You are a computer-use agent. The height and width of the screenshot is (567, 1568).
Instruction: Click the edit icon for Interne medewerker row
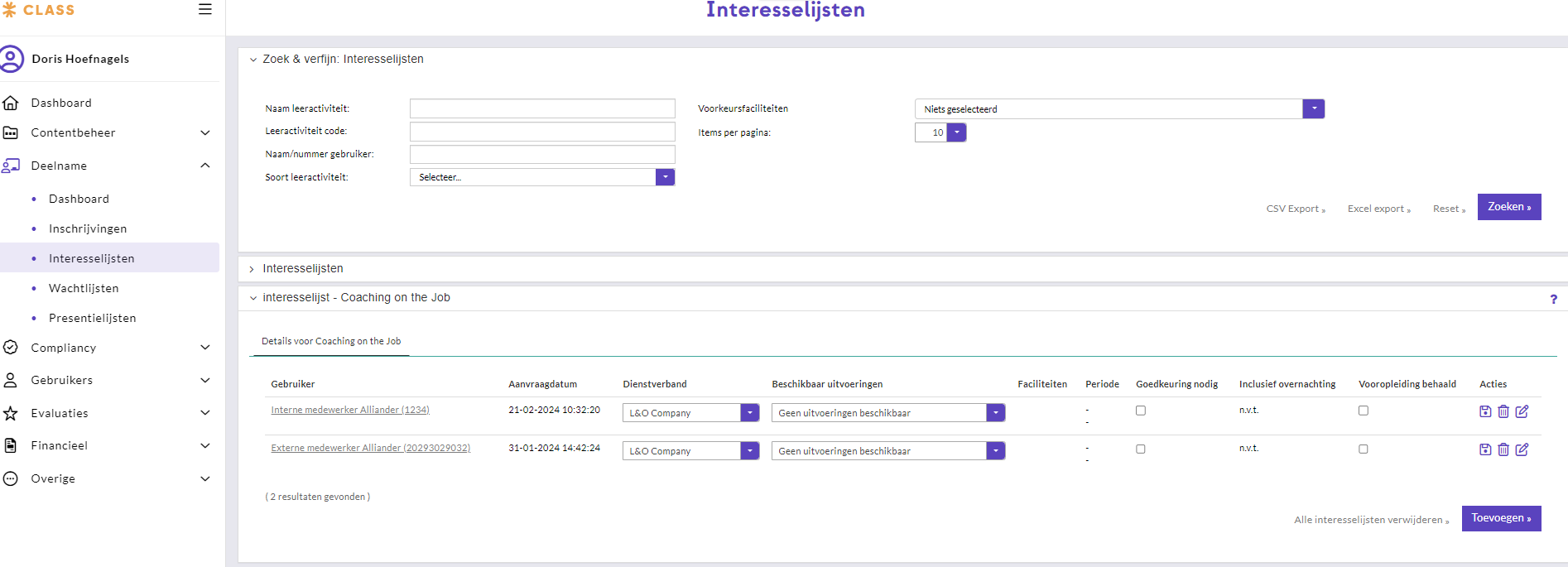pyautogui.click(x=1522, y=411)
